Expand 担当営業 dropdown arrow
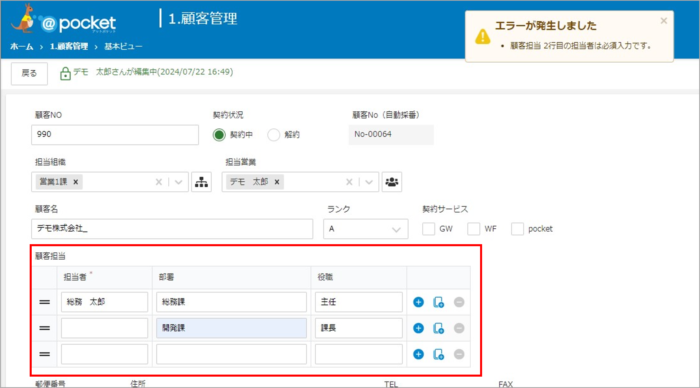Viewport: 700px width, 388px height. point(369,182)
